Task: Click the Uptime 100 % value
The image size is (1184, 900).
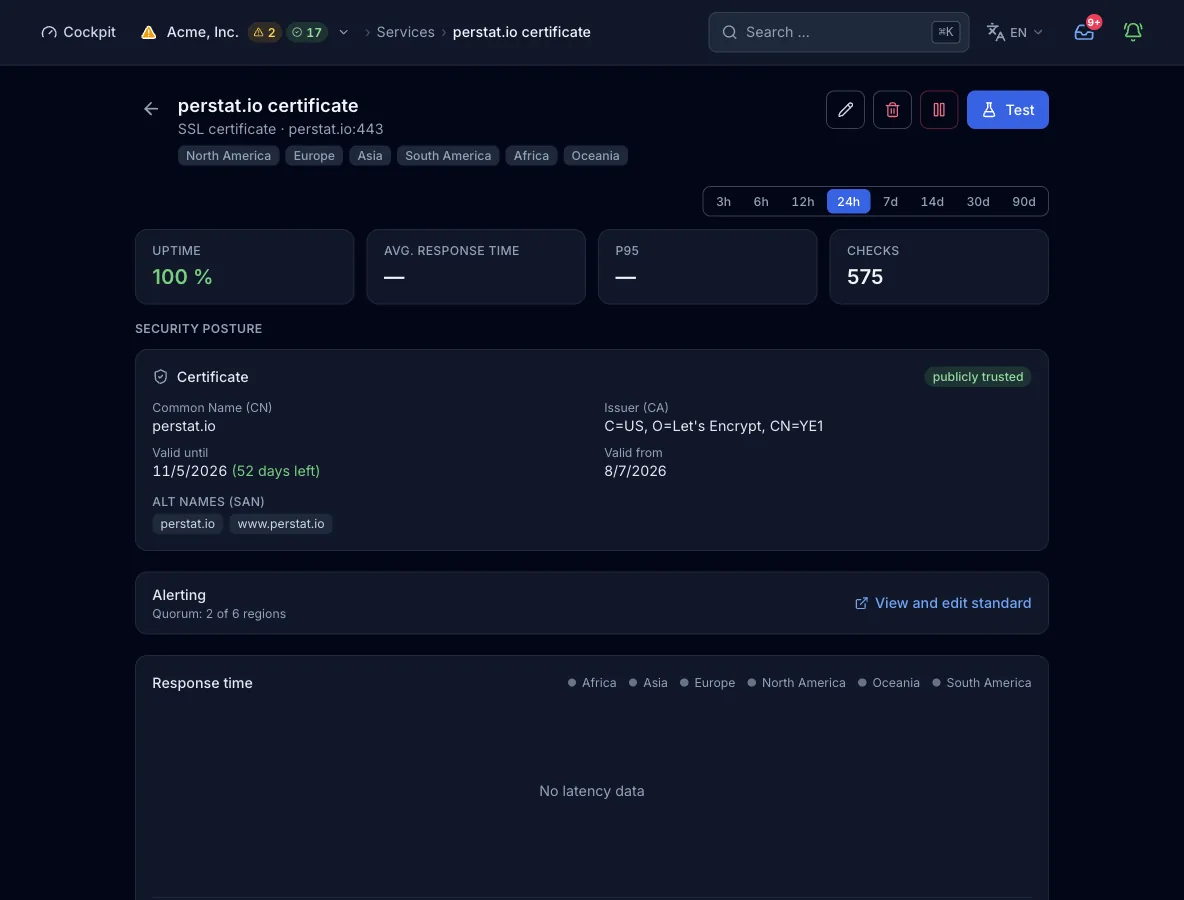Action: click(182, 277)
